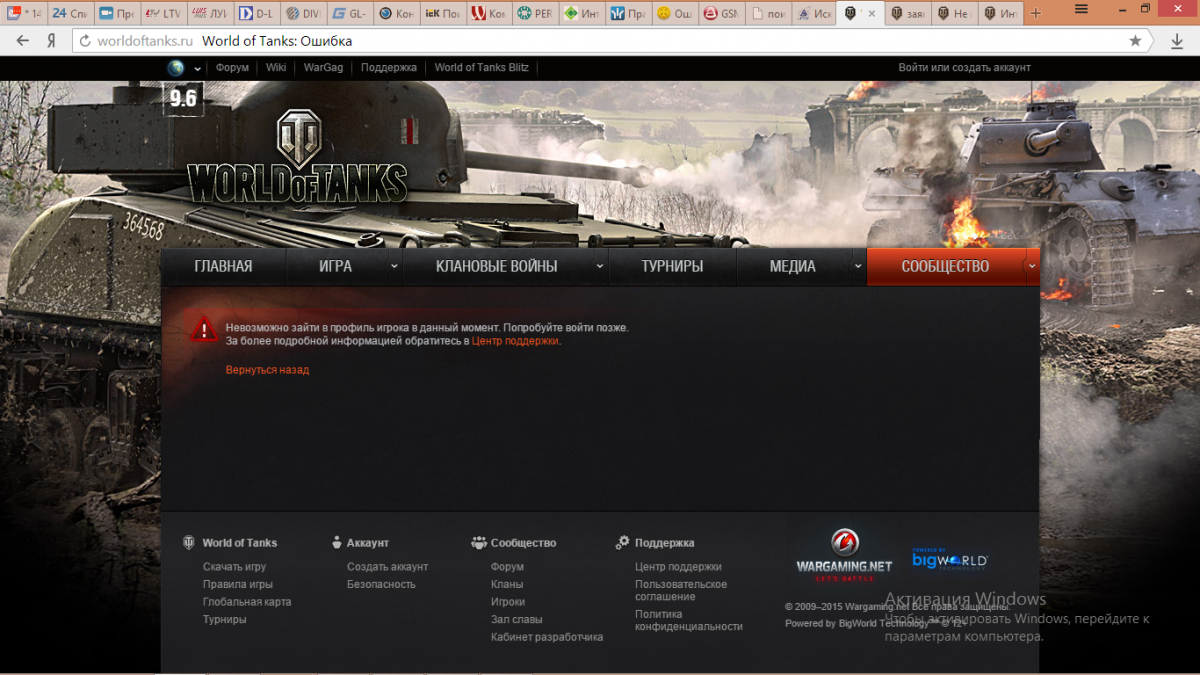The image size is (1200, 675).
Task: Click the Wargaming.net footer logo
Action: 844,556
